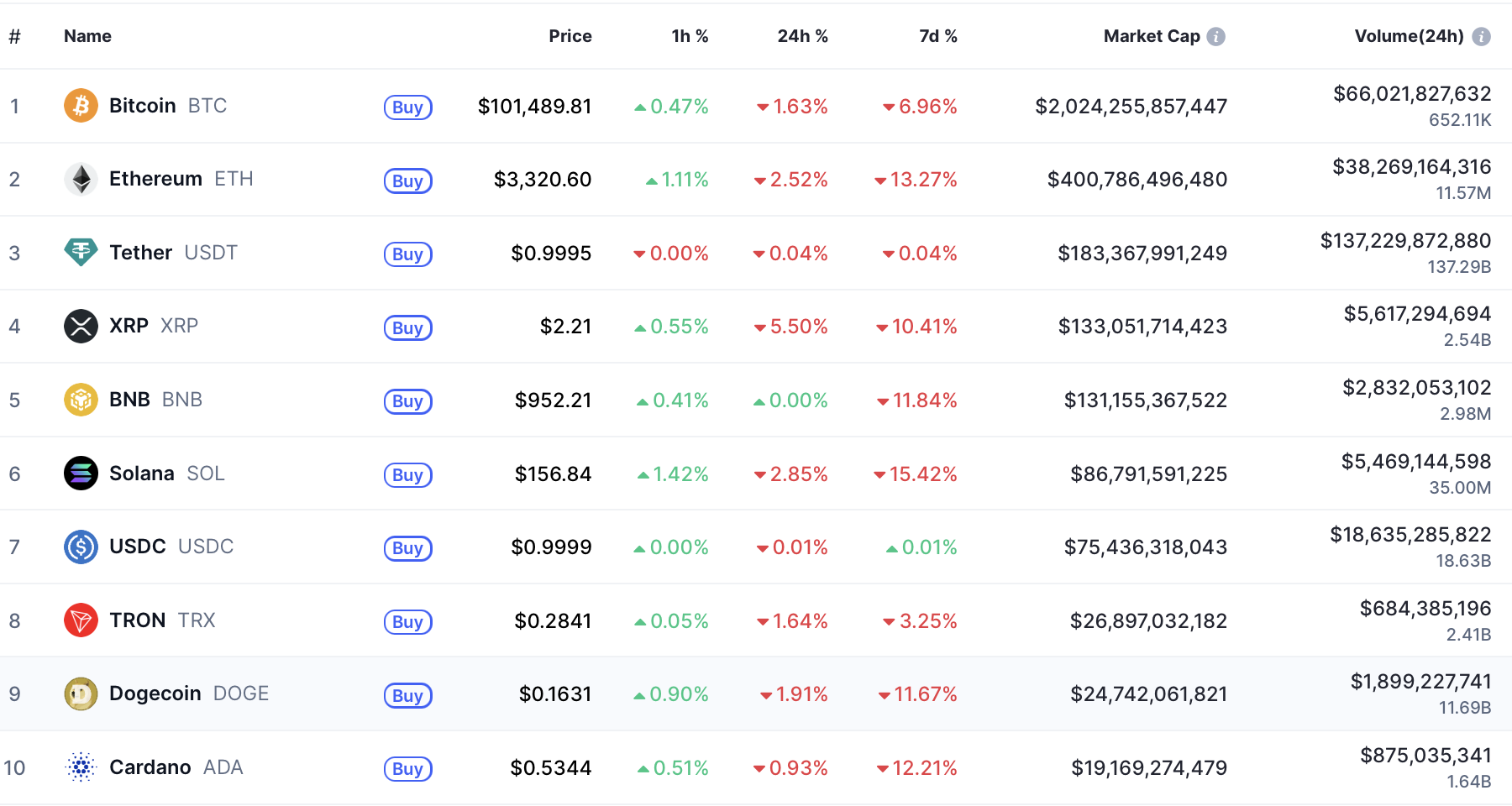Click the Cardano coin logo icon
This screenshot has width=1512, height=806.
pos(81,767)
